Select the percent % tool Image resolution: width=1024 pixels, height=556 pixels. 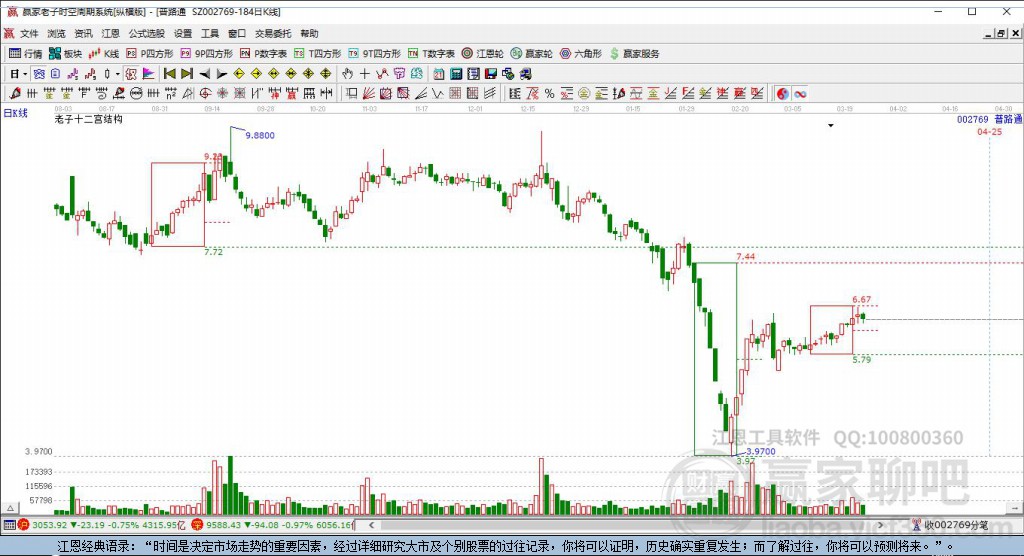click(x=549, y=93)
